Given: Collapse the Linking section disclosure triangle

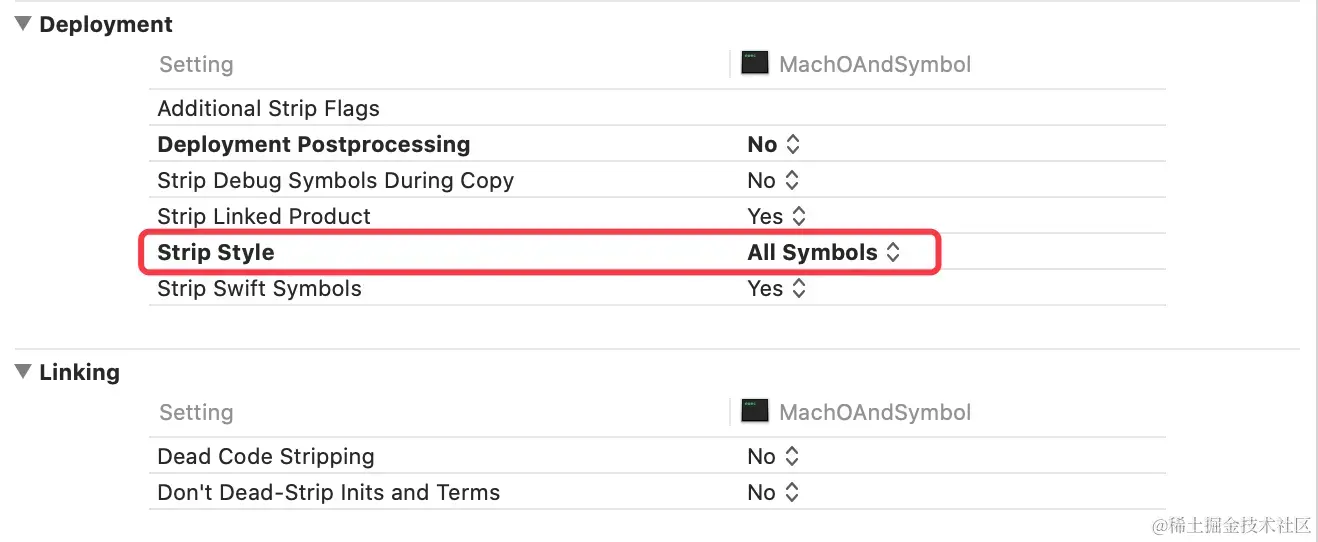Looking at the screenshot, I should [23, 372].
